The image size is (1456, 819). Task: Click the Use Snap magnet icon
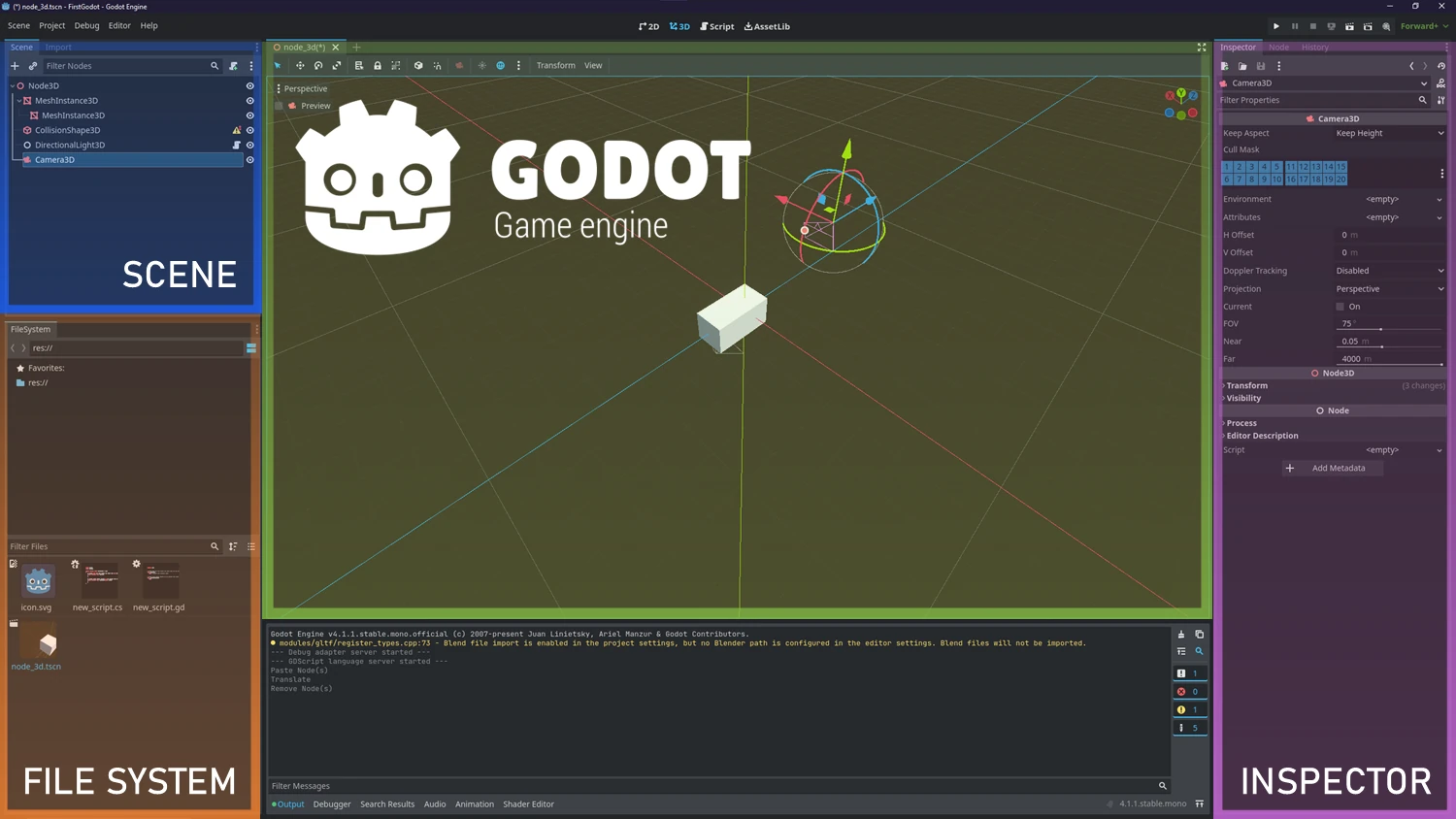[x=438, y=66]
